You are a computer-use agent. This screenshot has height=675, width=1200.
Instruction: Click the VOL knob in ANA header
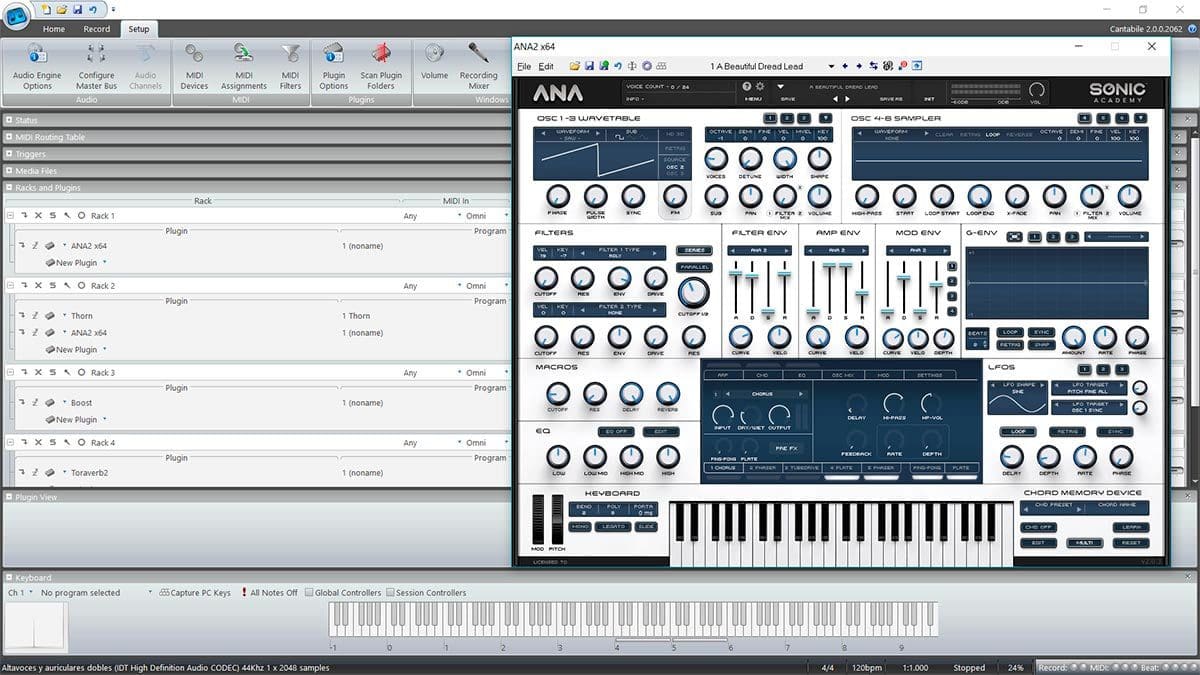point(1037,90)
